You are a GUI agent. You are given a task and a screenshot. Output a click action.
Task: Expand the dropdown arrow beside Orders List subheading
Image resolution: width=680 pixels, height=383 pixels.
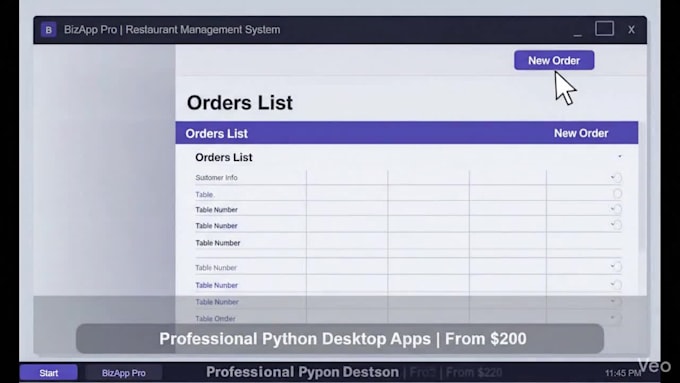point(620,157)
